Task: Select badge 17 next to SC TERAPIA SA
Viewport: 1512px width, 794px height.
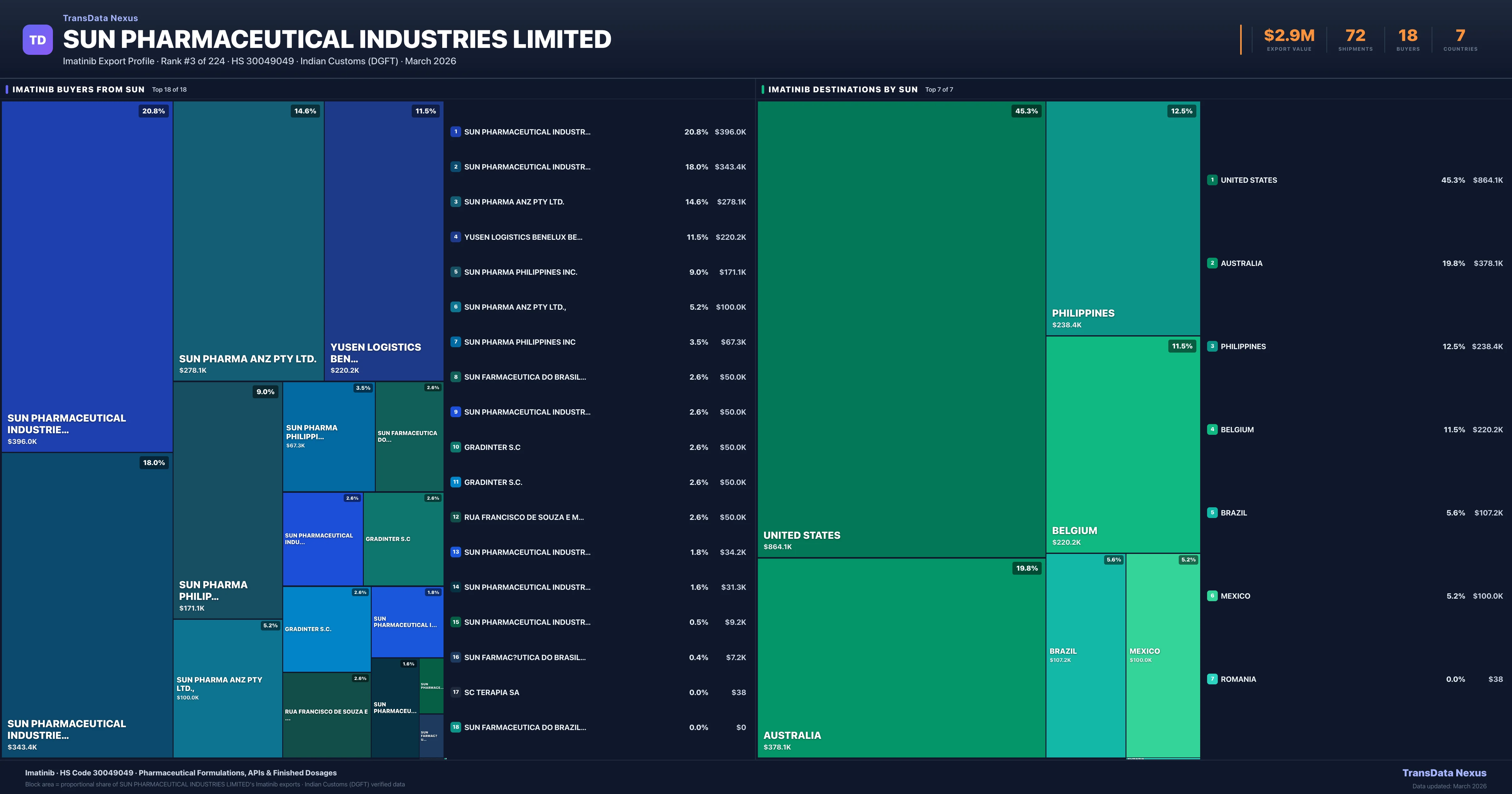Action: (x=456, y=693)
